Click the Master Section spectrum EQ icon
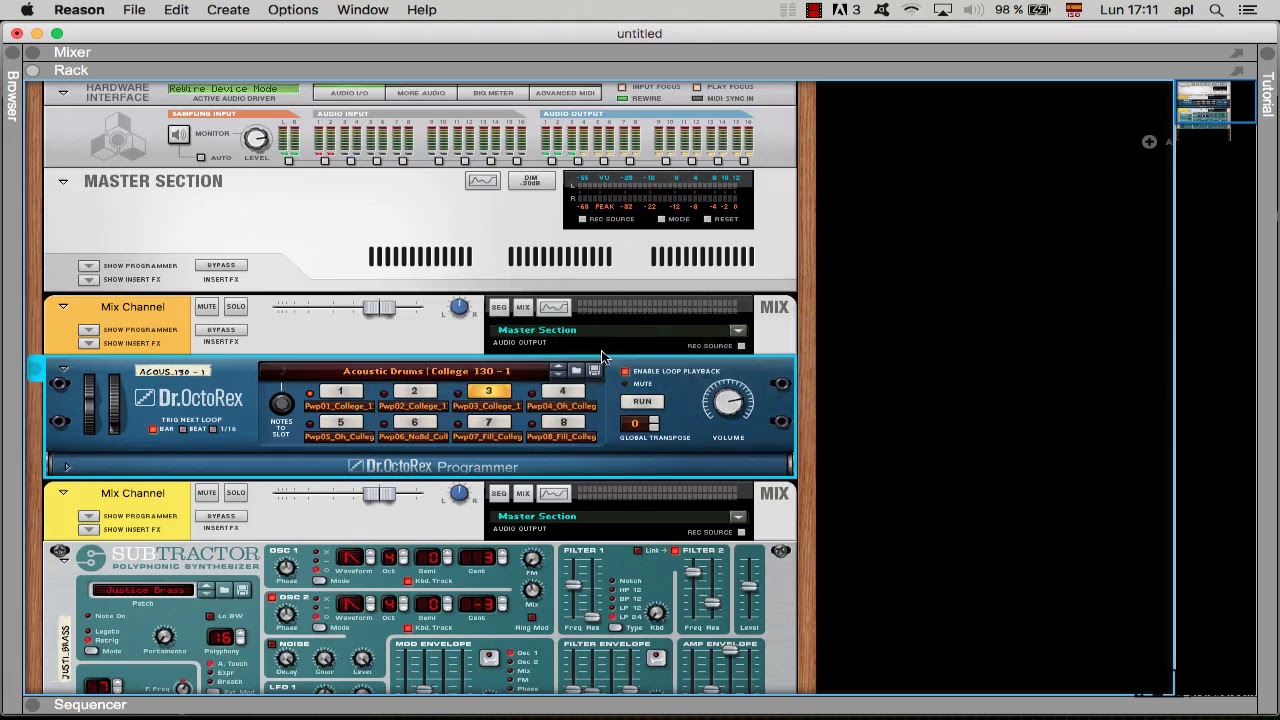 click(x=482, y=180)
